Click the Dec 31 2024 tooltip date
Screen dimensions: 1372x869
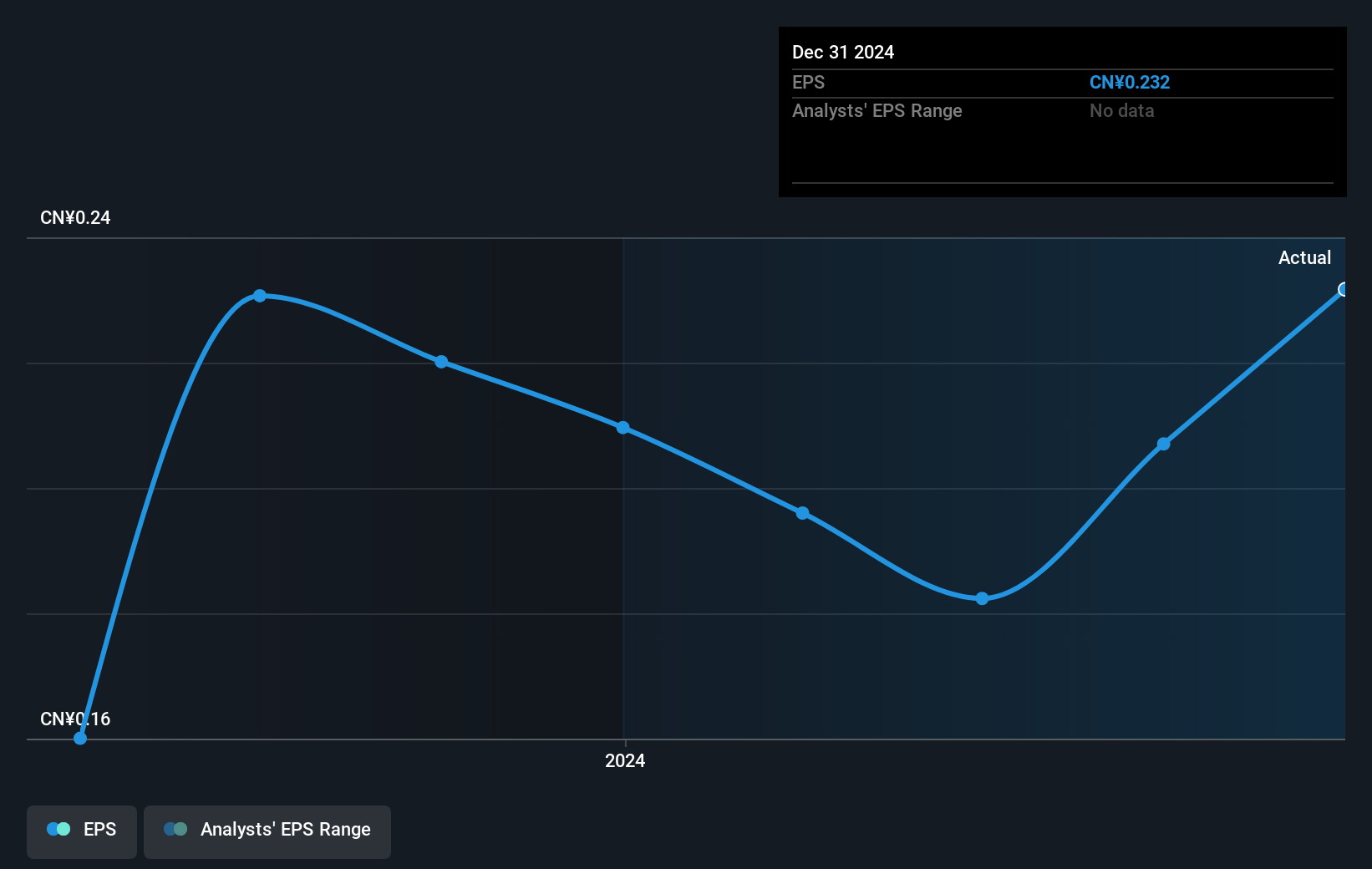[x=843, y=52]
